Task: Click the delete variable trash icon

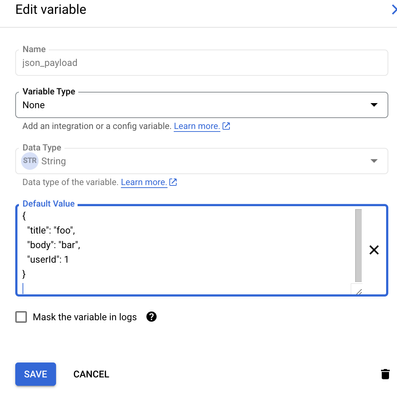Action: [x=385, y=374]
